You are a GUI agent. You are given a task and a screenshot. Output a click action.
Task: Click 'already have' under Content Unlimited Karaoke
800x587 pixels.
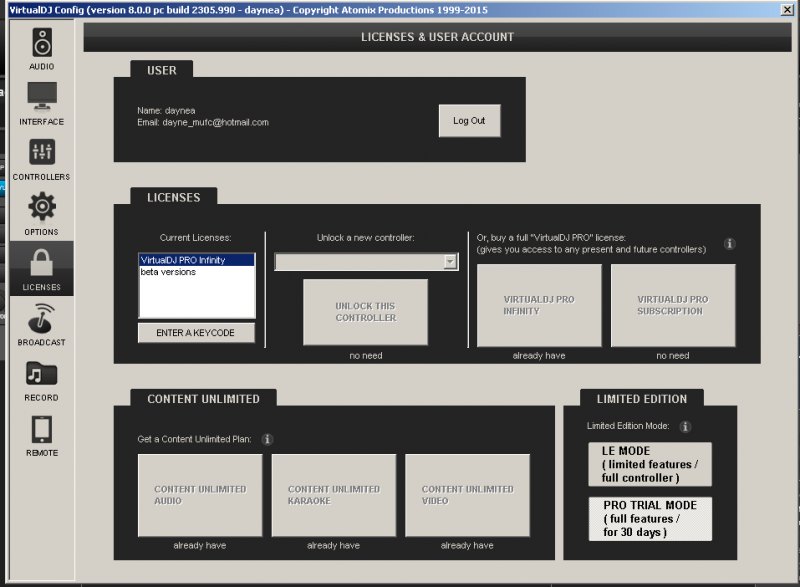(x=333, y=545)
